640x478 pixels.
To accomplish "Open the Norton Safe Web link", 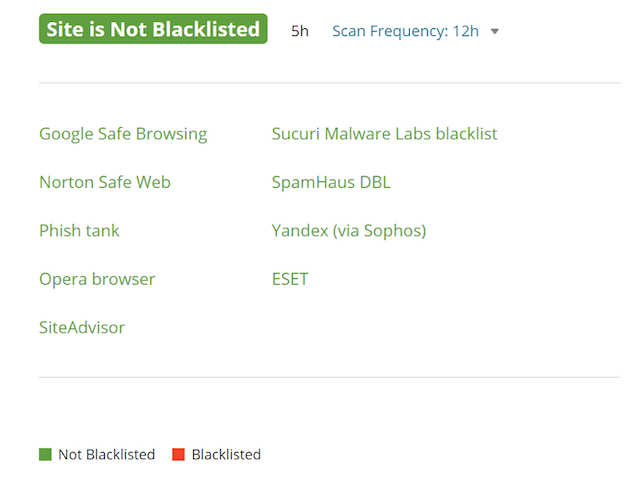I will tap(105, 182).
